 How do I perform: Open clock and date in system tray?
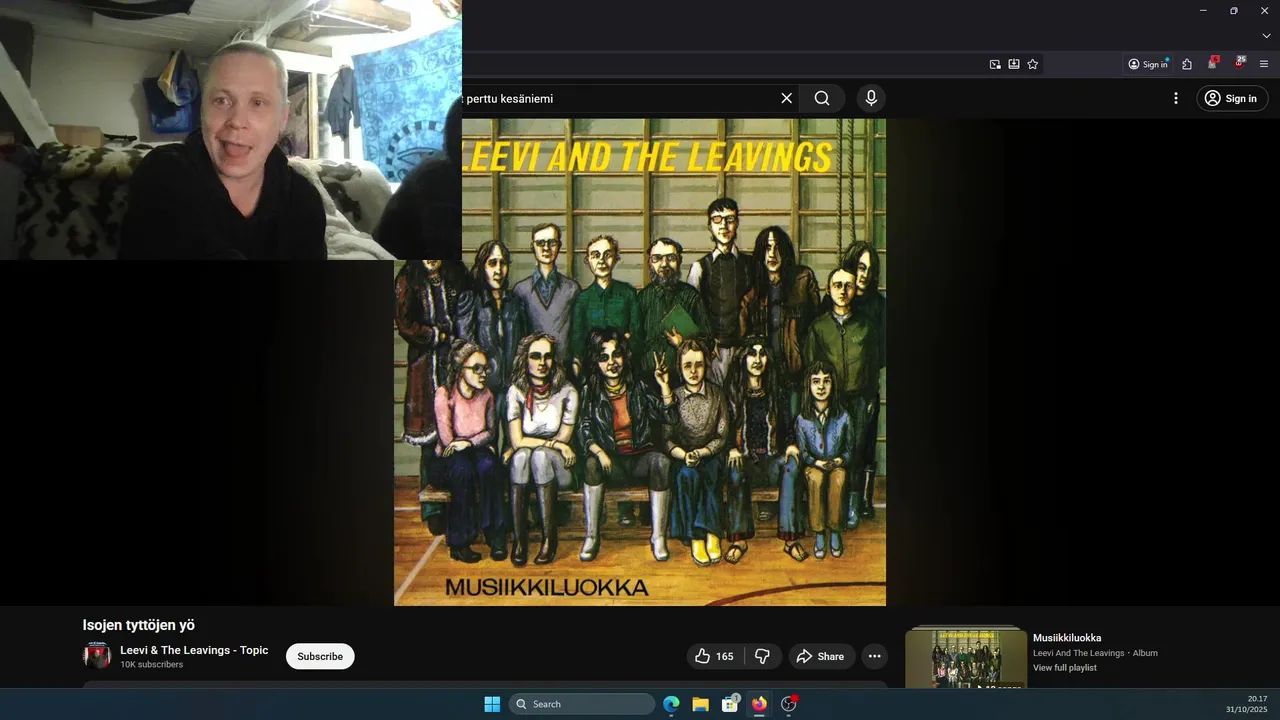click(1246, 704)
